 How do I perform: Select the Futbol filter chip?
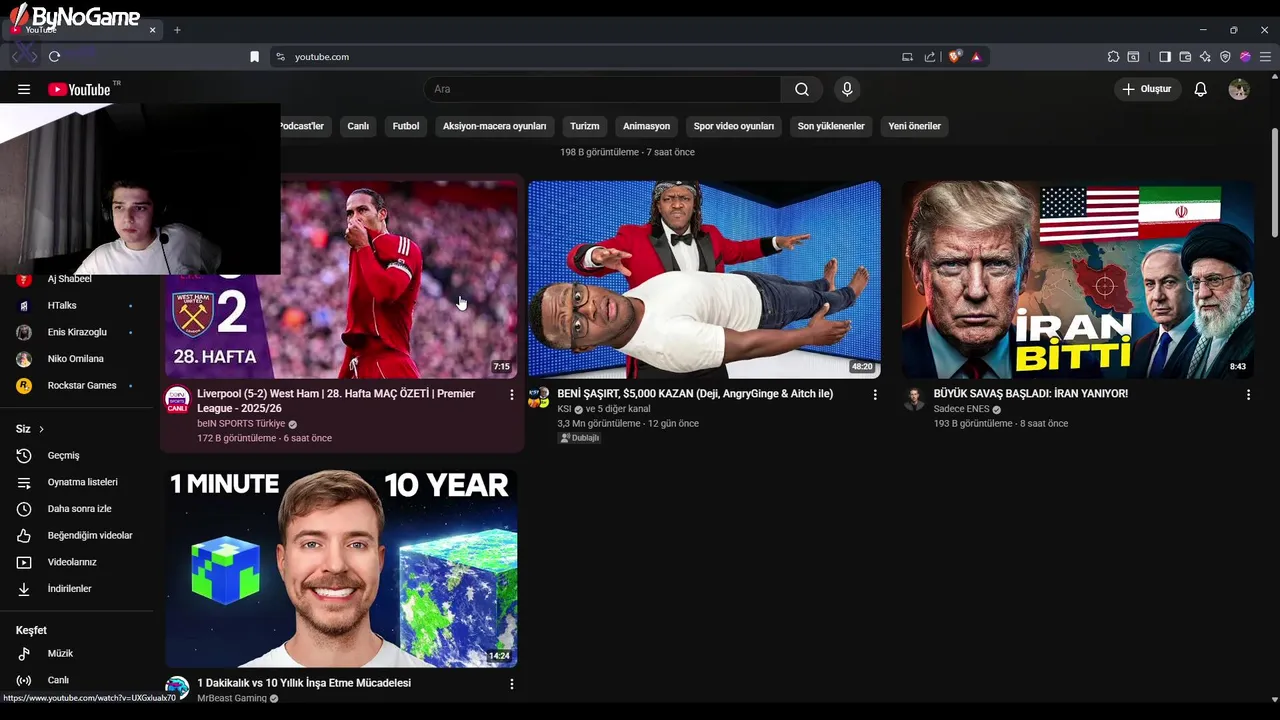406,126
